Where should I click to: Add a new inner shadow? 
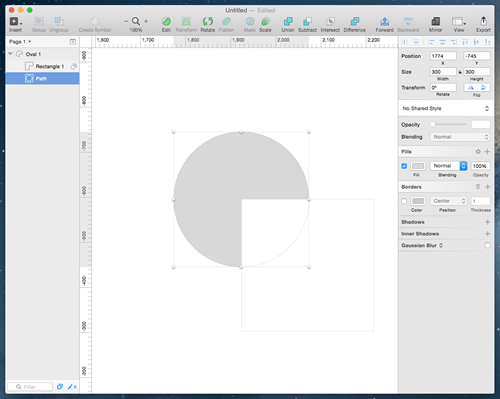point(487,234)
